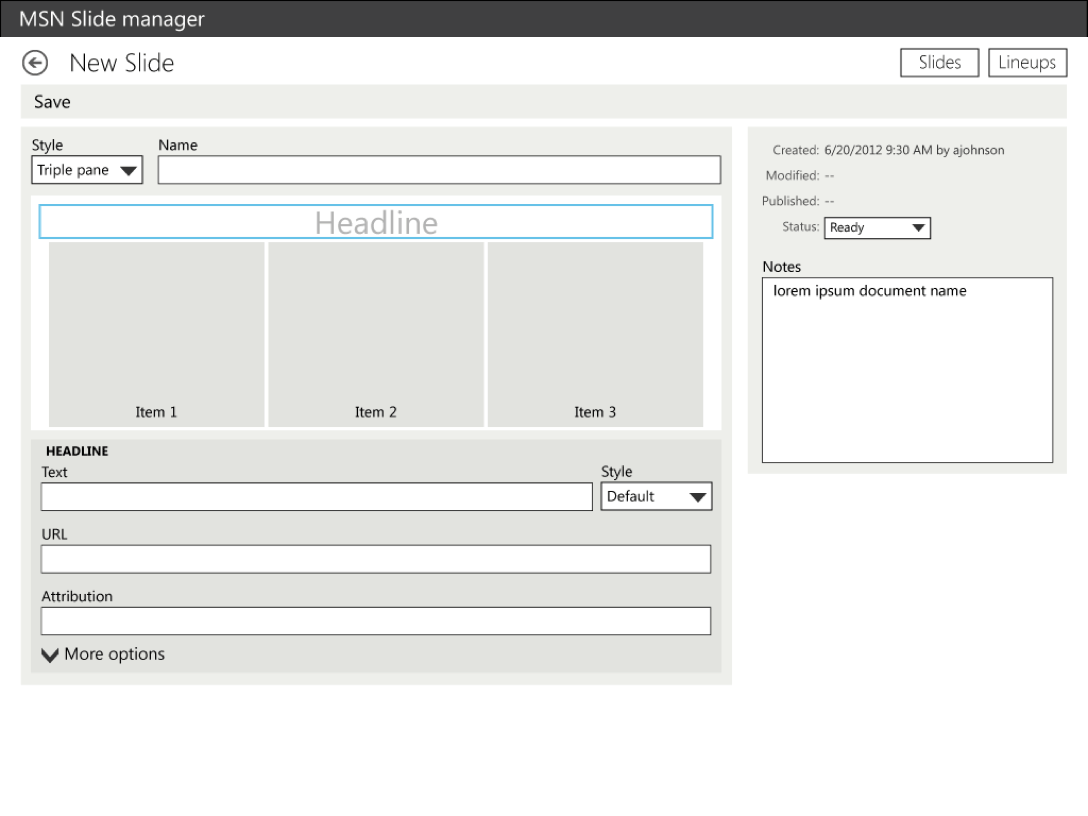Open the Status dropdown showing Ready
This screenshot has width=1088, height=816.
click(x=877, y=228)
